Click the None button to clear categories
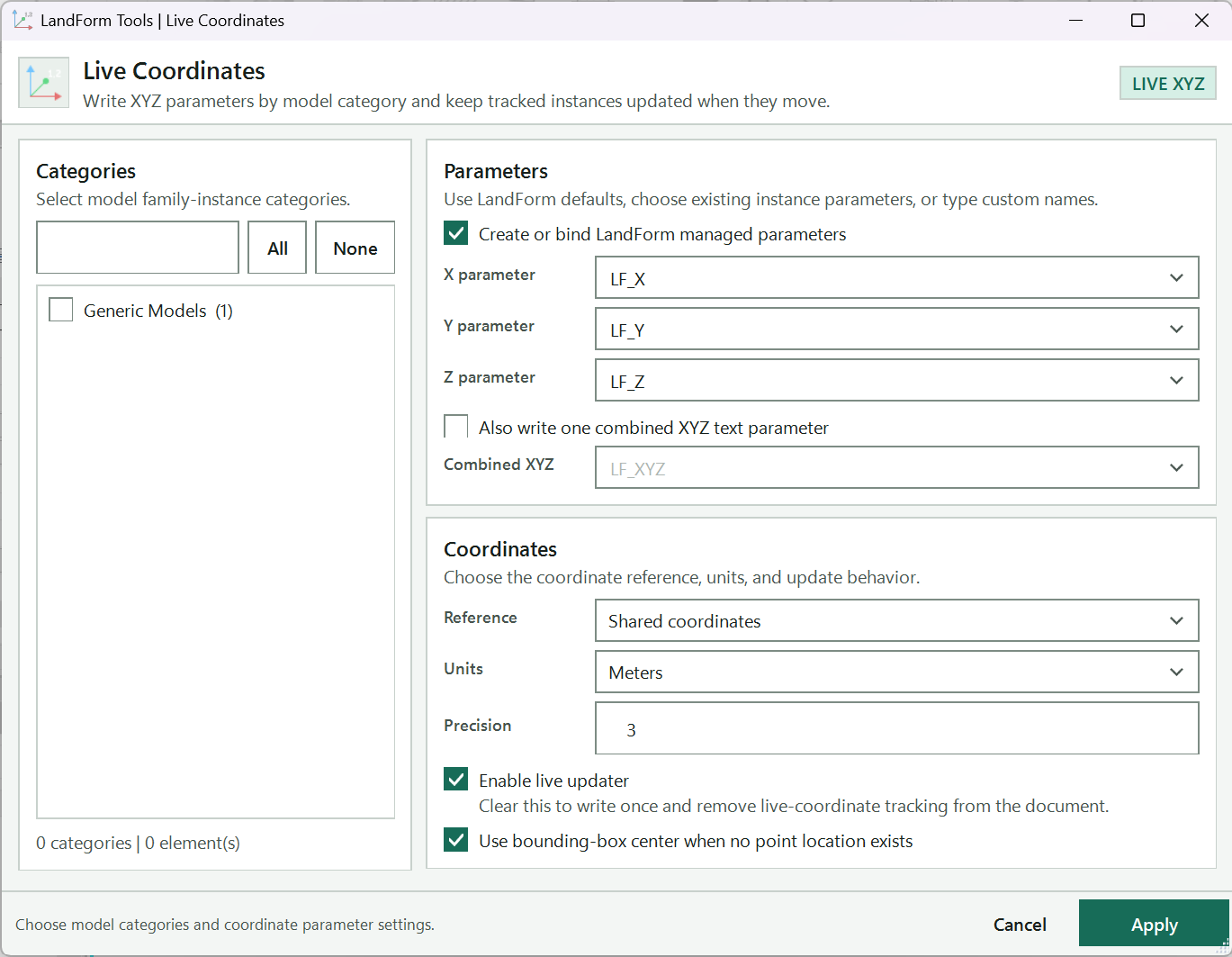This screenshot has height=957, width=1232. click(355, 248)
